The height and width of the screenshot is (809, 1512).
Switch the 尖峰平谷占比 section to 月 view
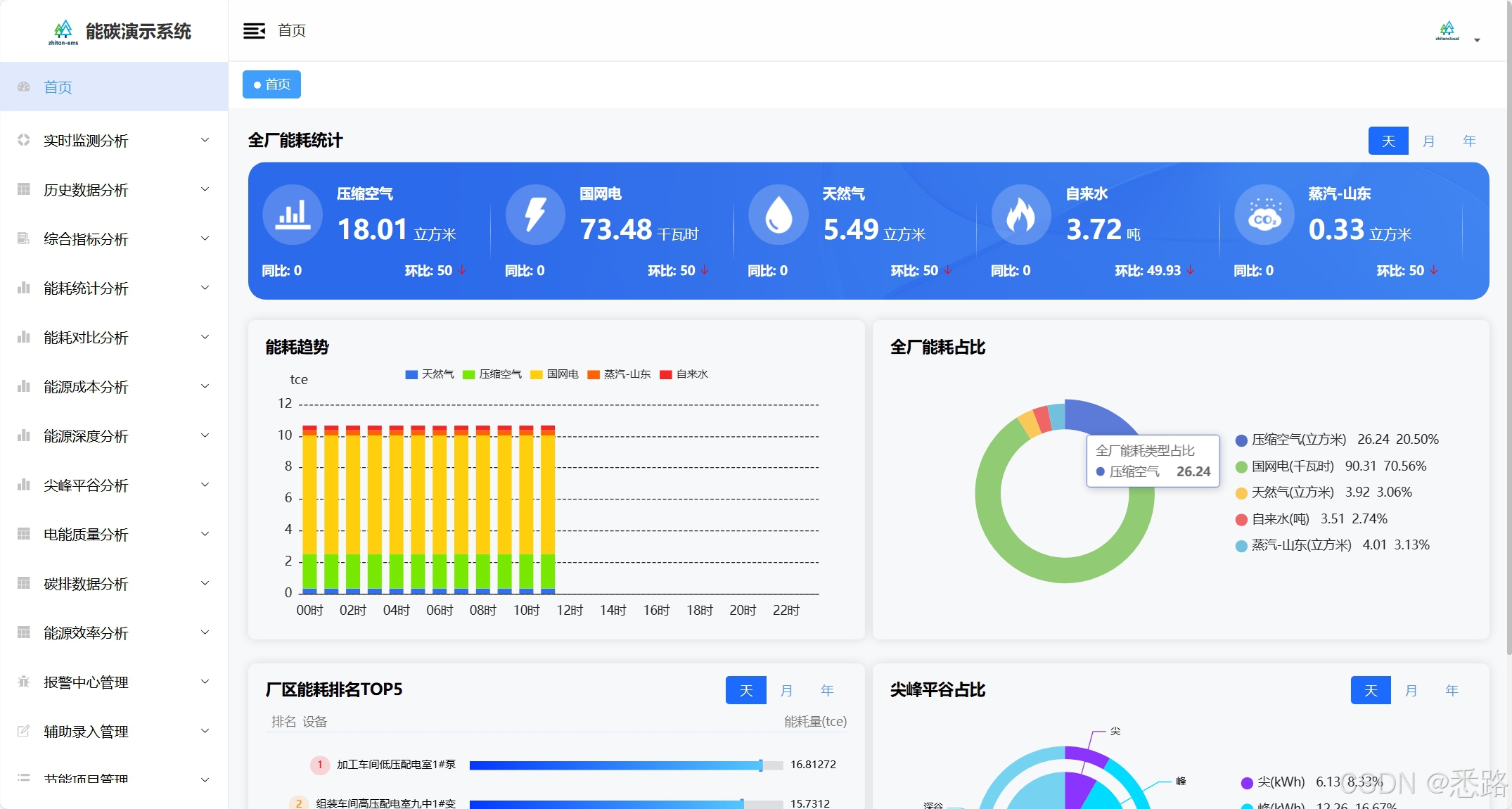click(1411, 690)
